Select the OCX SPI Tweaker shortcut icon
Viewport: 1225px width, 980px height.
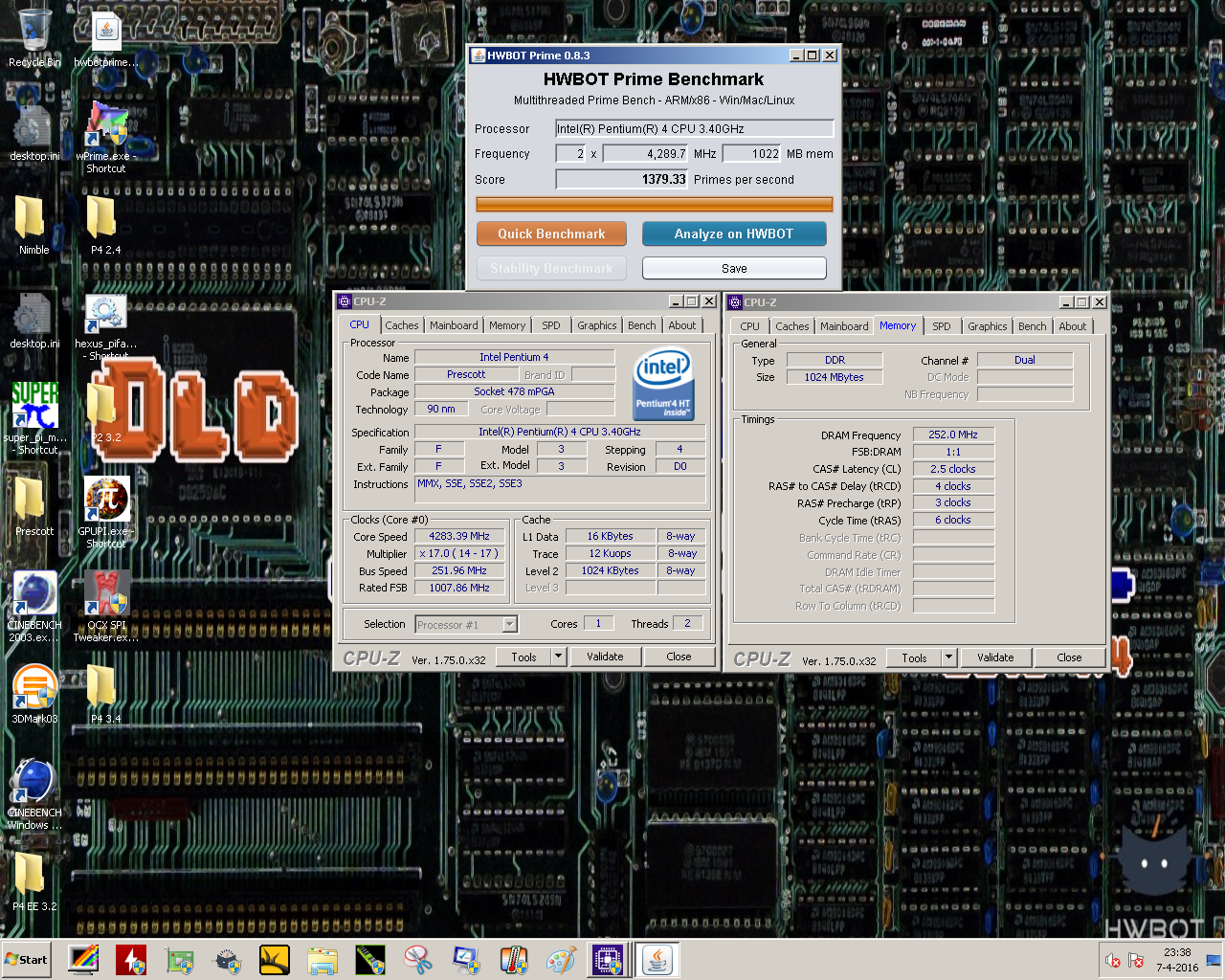[x=106, y=606]
